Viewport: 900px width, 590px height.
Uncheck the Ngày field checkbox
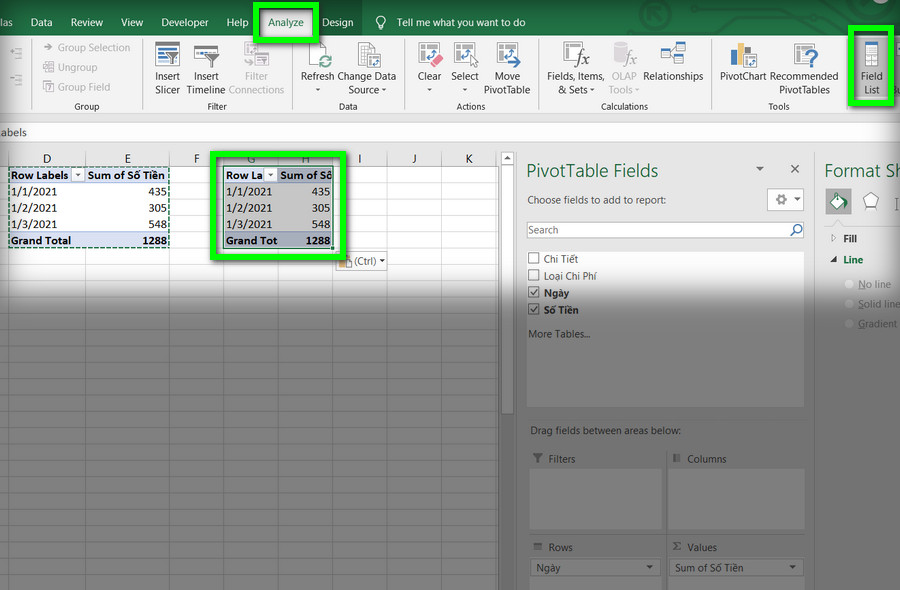tap(534, 293)
